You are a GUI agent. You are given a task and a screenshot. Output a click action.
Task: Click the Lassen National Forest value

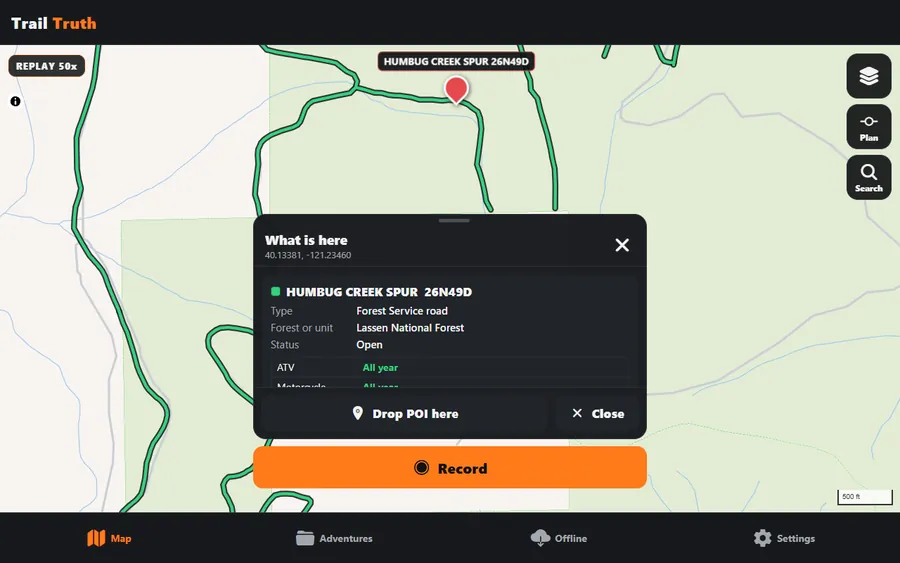click(410, 328)
